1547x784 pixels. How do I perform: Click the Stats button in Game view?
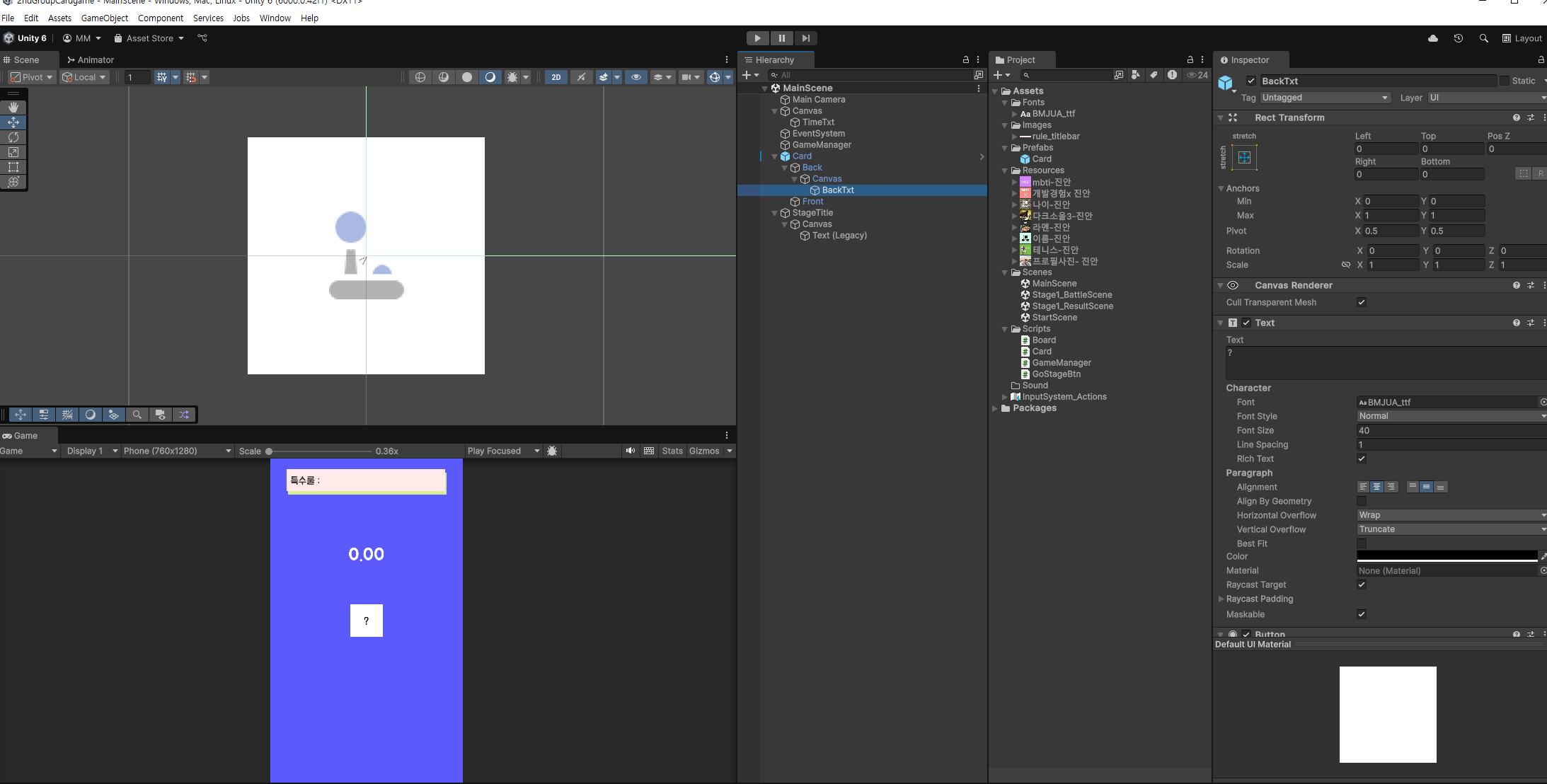(x=672, y=451)
